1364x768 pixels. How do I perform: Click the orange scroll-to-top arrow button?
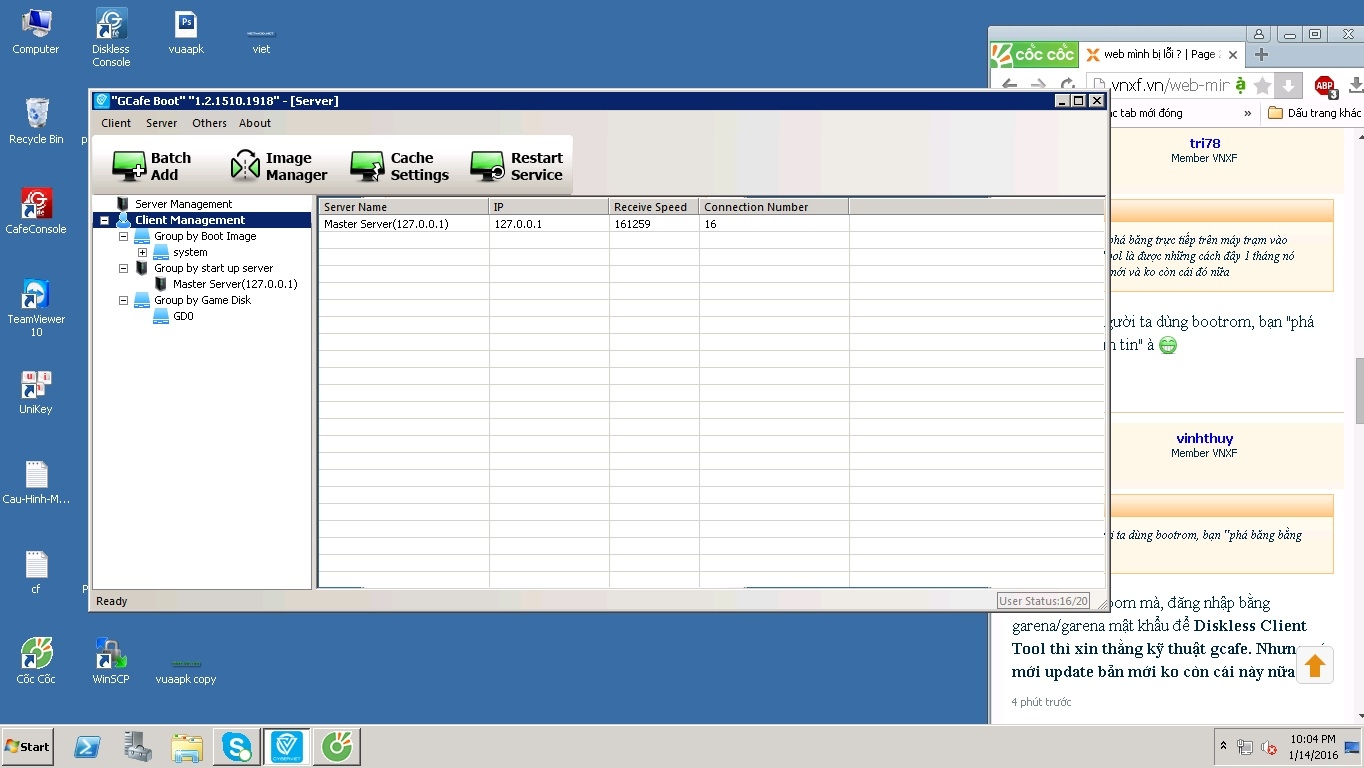click(1314, 665)
